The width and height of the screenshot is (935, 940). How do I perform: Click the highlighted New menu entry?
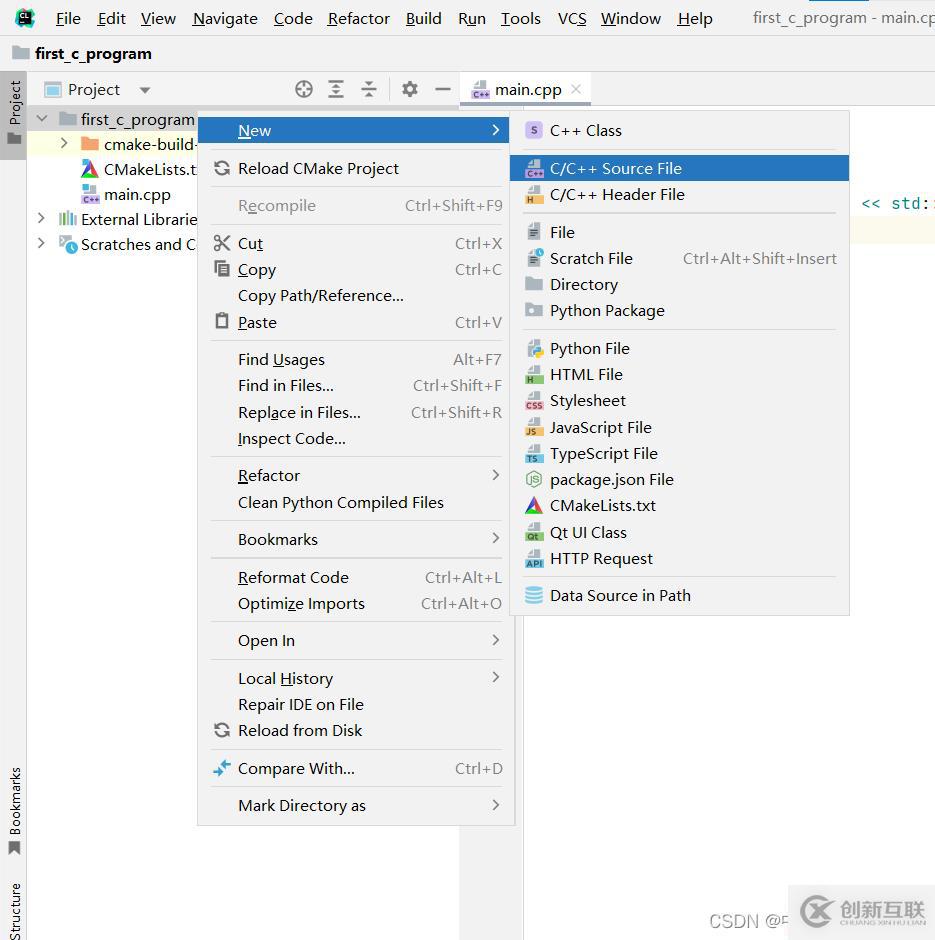354,131
